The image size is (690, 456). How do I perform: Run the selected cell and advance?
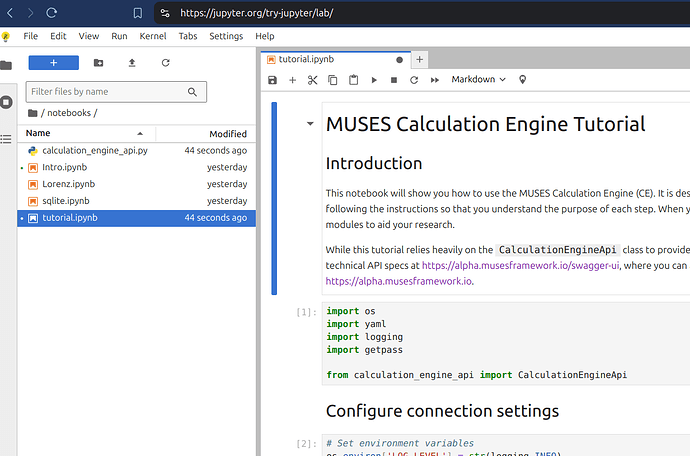click(374, 80)
